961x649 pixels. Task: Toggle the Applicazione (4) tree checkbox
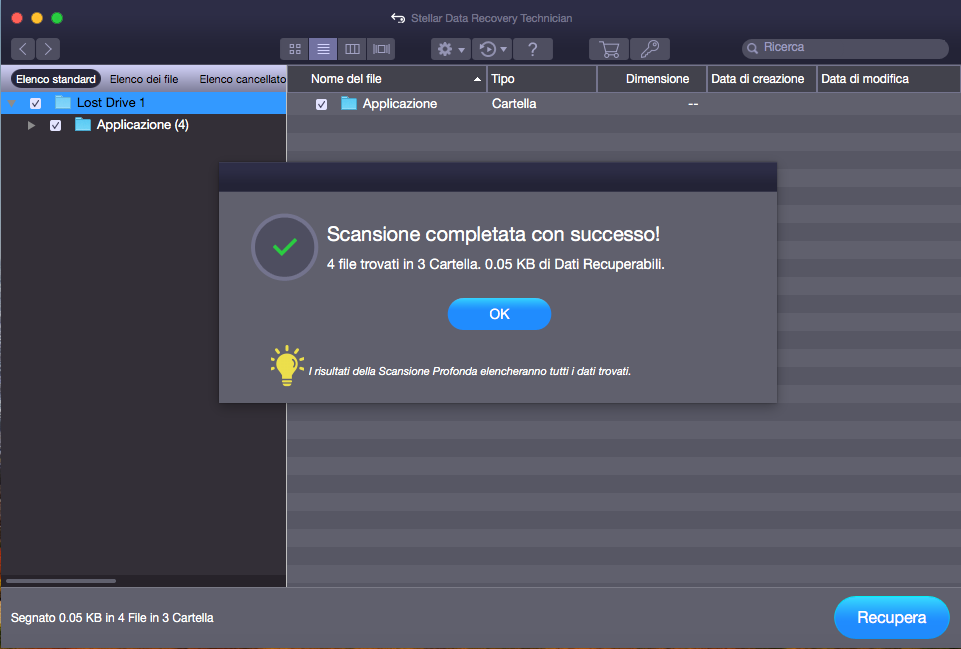56,125
